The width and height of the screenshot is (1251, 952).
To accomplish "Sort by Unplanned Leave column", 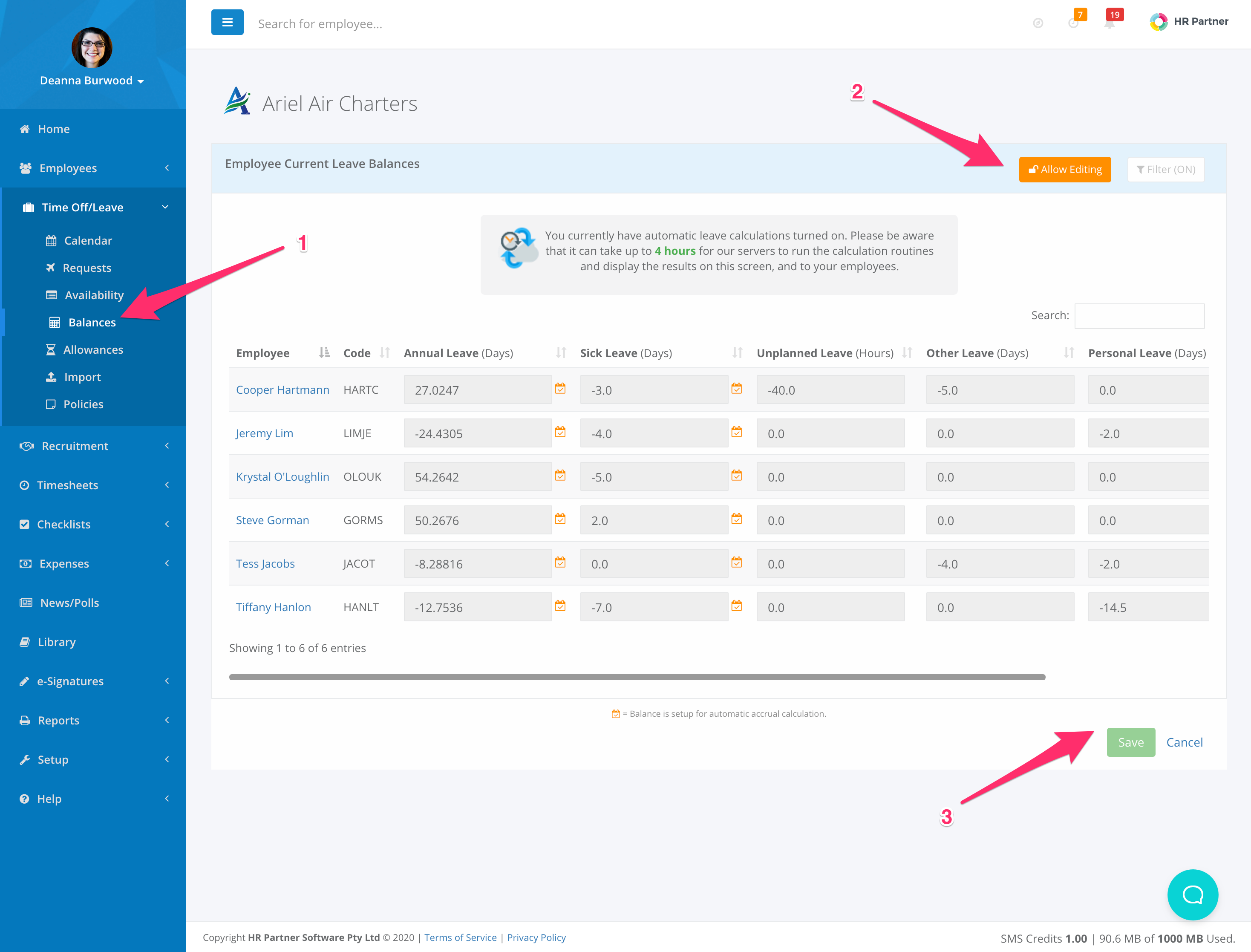I will click(x=834, y=353).
